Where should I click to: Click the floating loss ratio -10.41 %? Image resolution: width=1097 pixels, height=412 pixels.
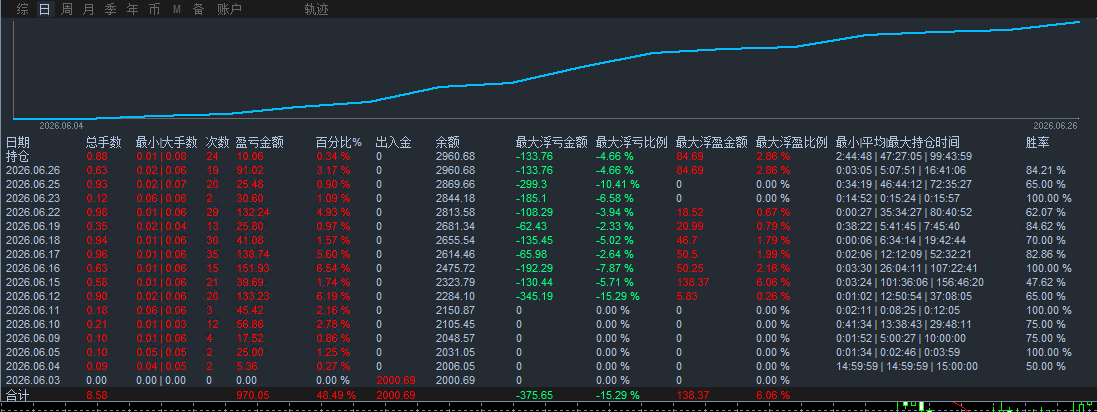click(618, 184)
